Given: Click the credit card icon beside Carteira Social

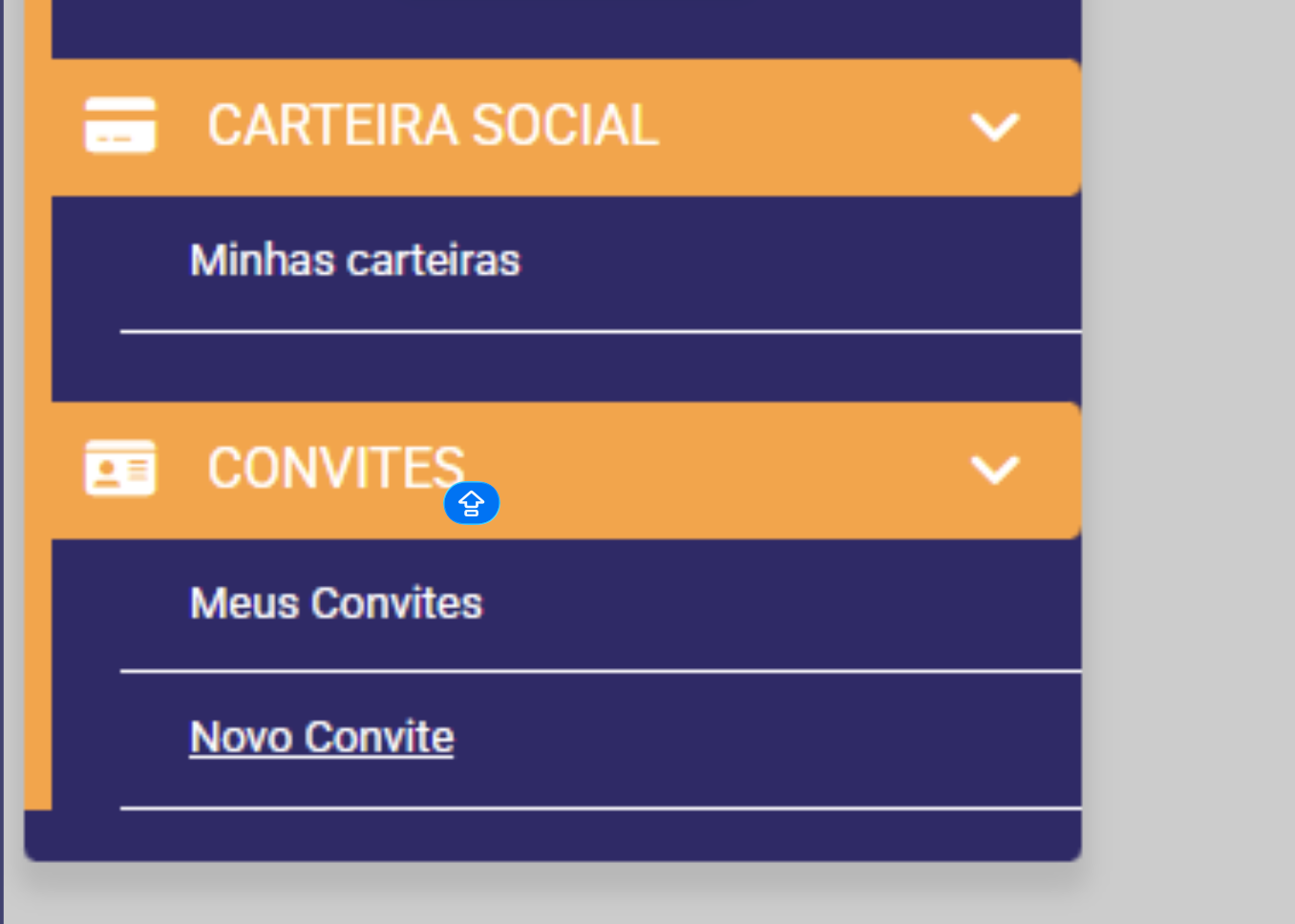Looking at the screenshot, I should (x=119, y=125).
